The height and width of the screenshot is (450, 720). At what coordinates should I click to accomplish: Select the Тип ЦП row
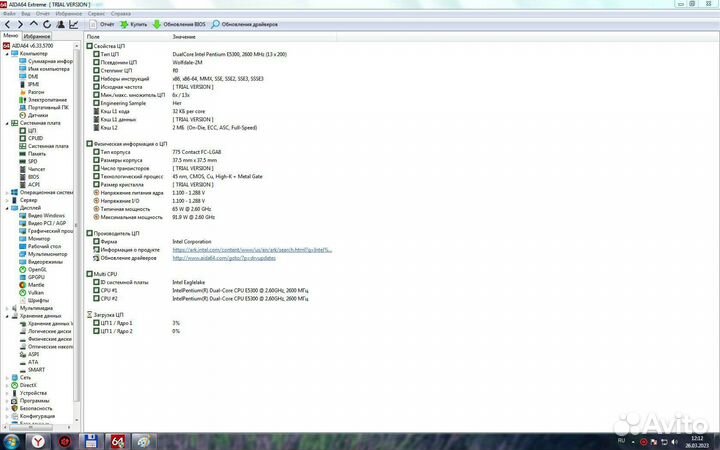coord(190,54)
